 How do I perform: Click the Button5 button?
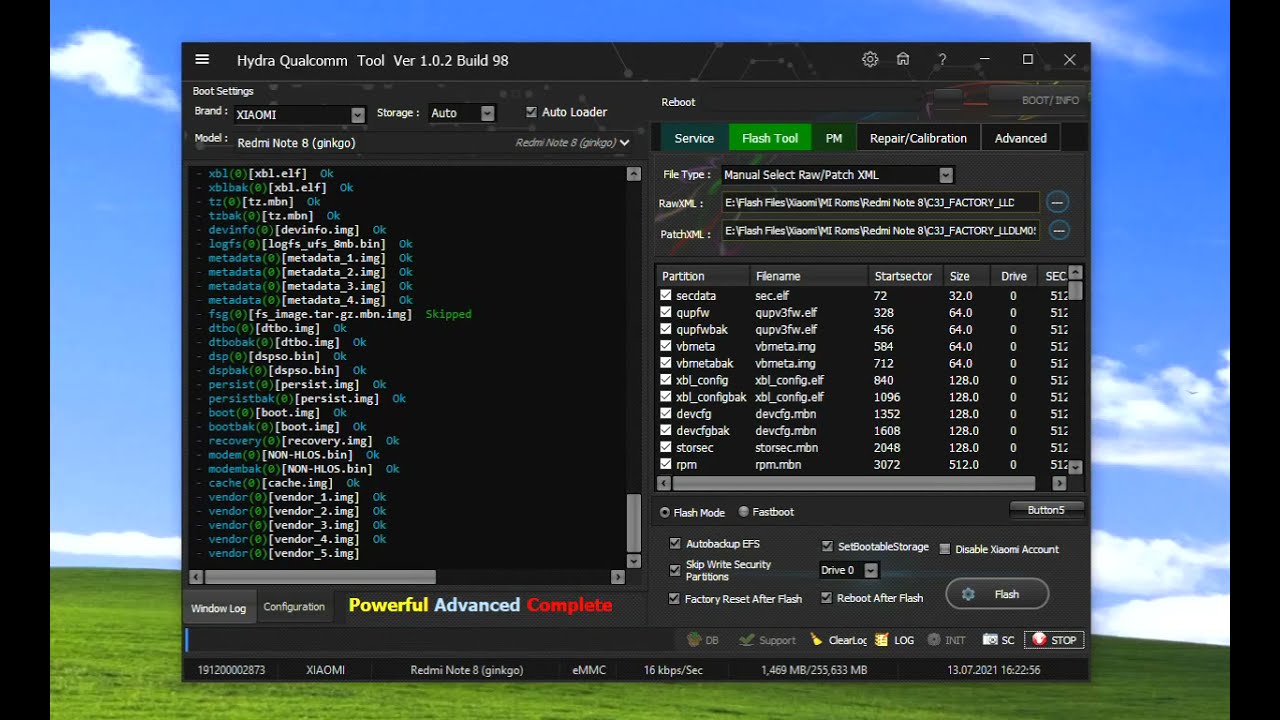[x=1046, y=510]
